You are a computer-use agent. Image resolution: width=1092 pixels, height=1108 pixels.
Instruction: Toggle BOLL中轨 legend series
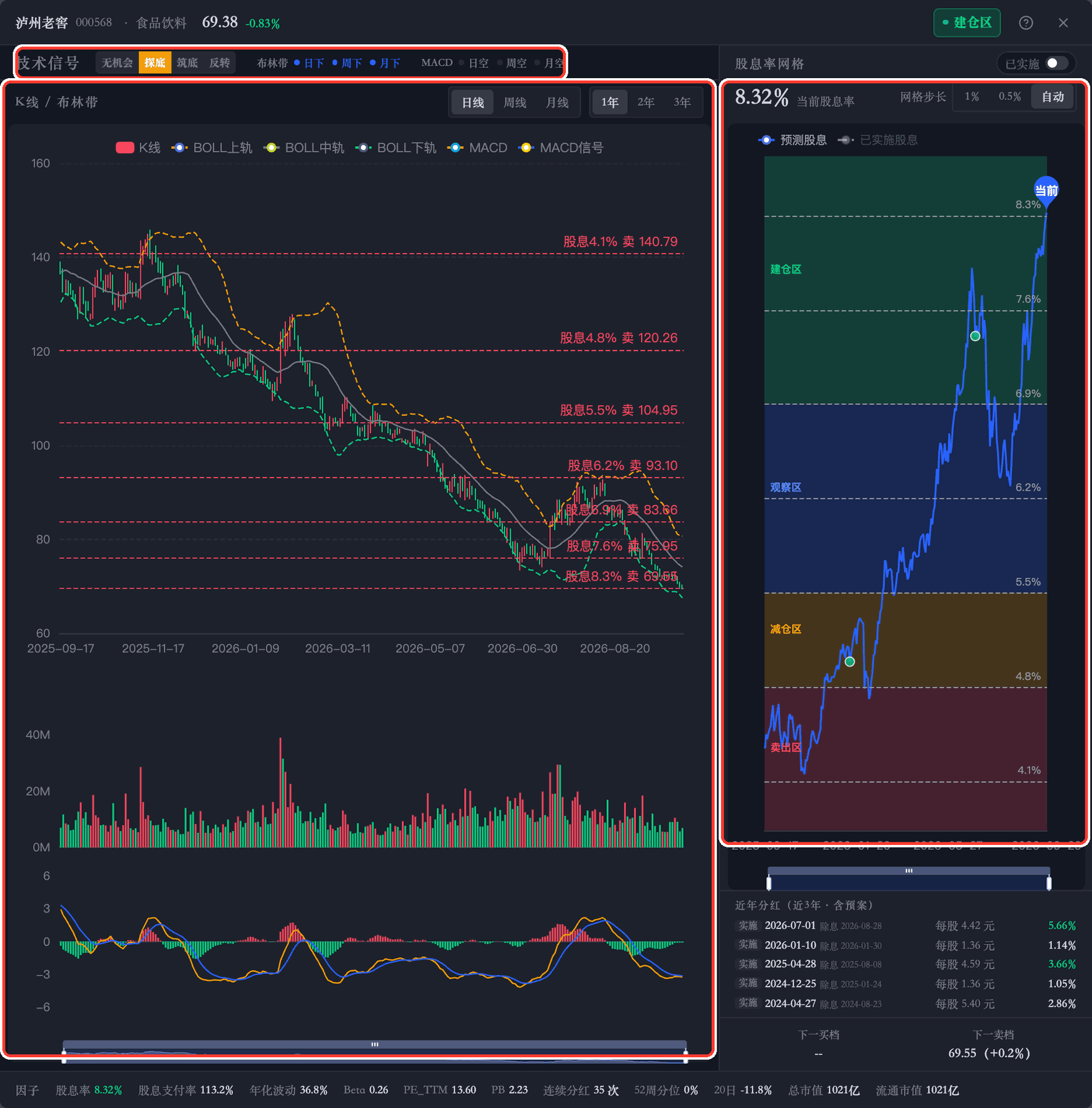303,148
